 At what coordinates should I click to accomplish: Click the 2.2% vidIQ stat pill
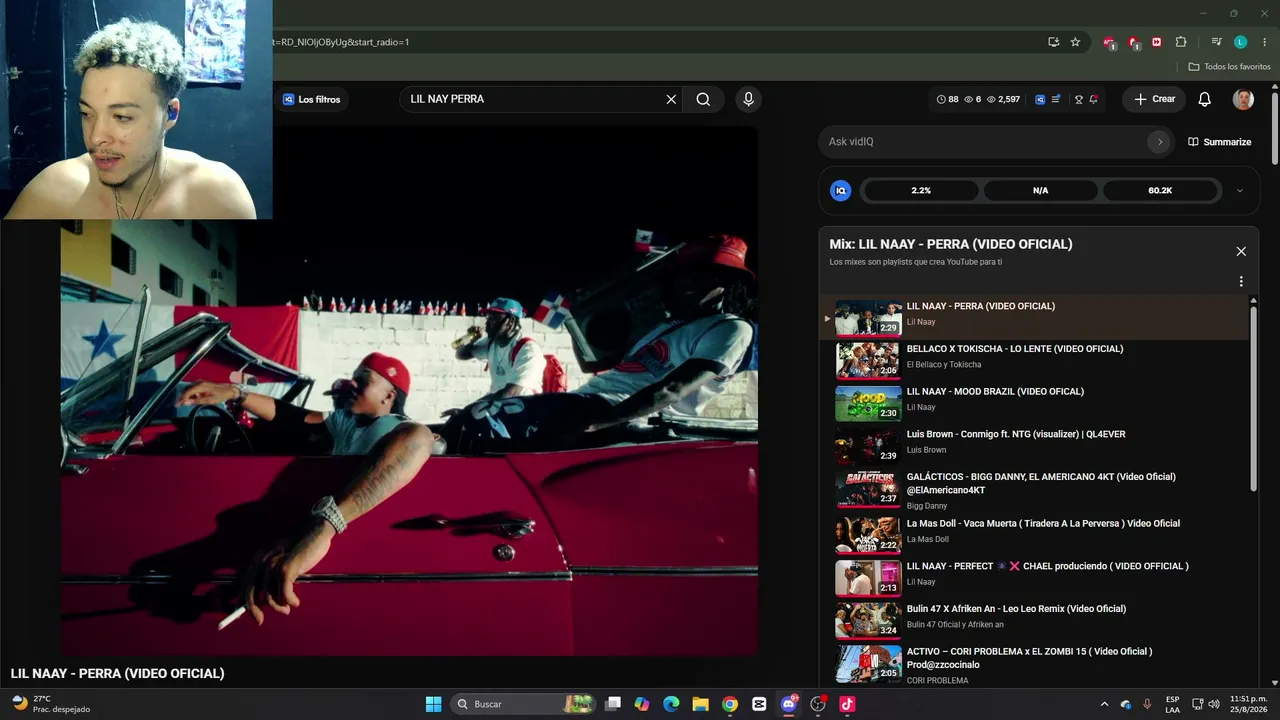coord(921,190)
